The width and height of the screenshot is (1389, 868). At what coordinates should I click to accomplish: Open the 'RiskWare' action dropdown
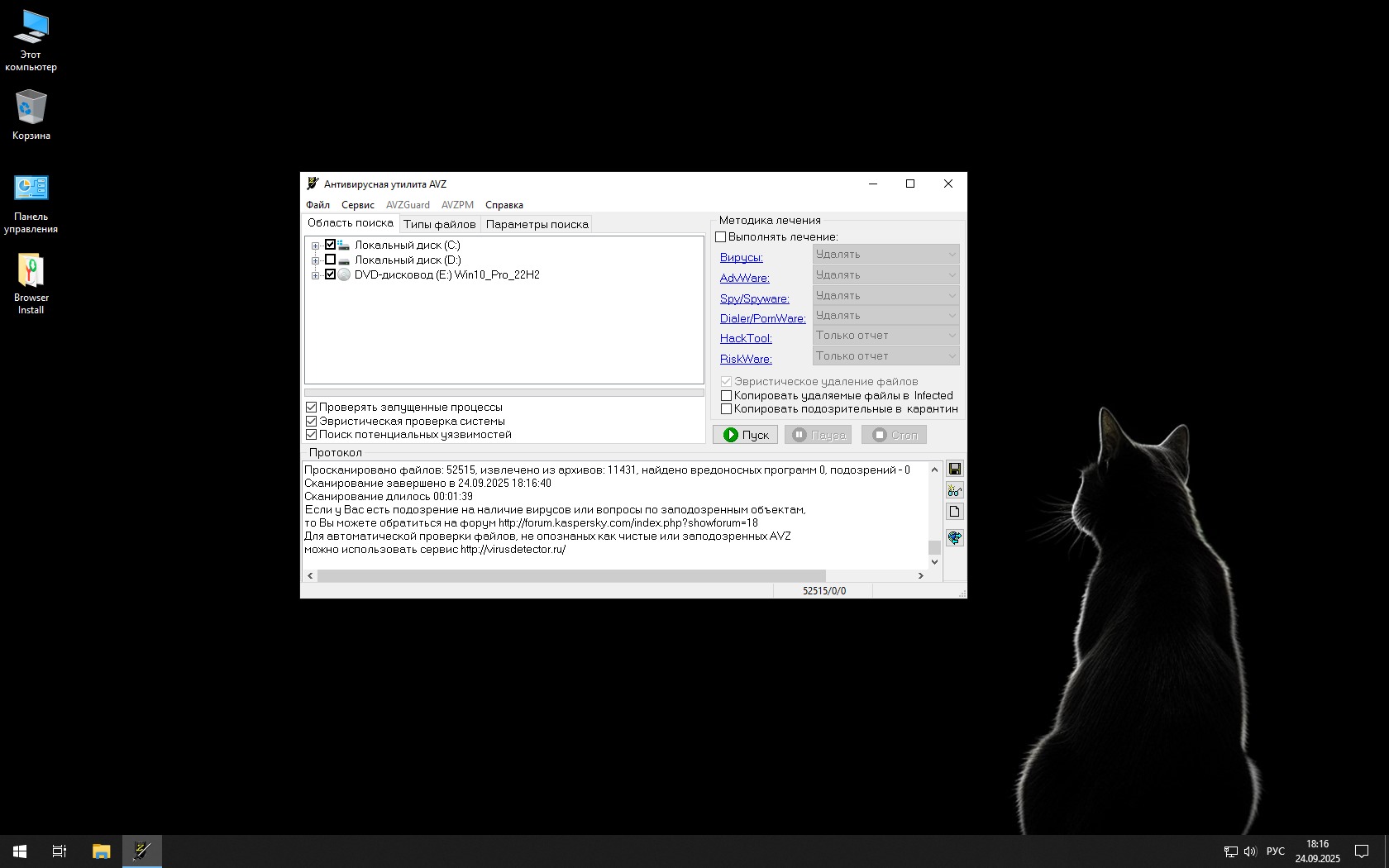[885, 356]
